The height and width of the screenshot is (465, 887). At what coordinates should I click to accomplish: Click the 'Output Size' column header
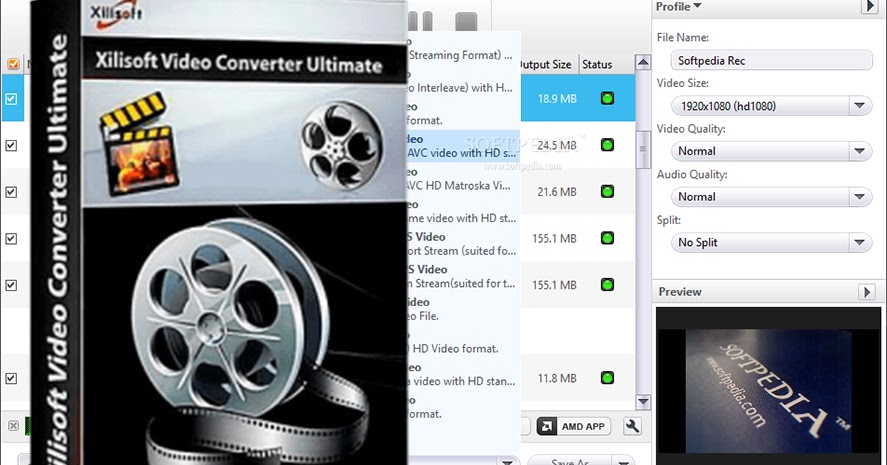click(545, 64)
